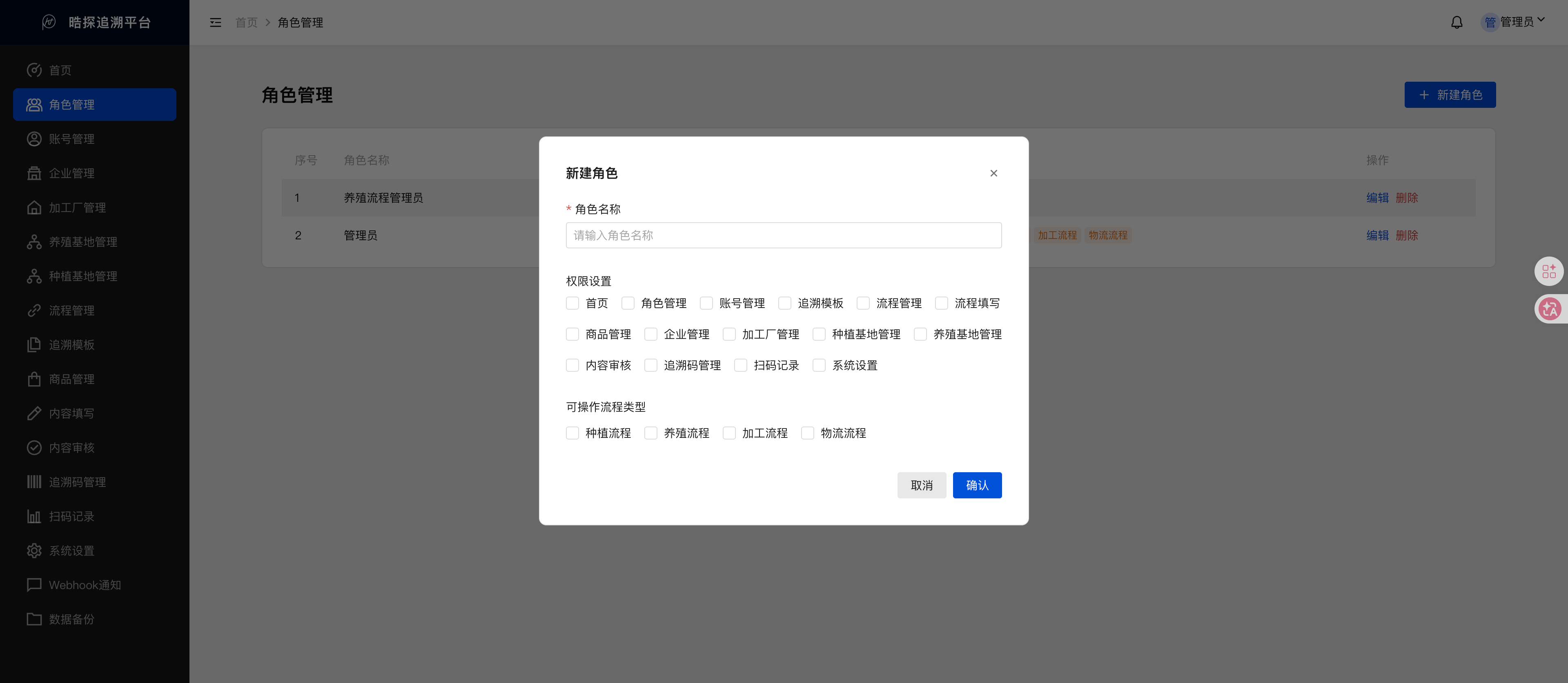The image size is (1568, 683).
Task: Navigate to 商品管理 in the sidebar menu
Action: [x=94, y=379]
